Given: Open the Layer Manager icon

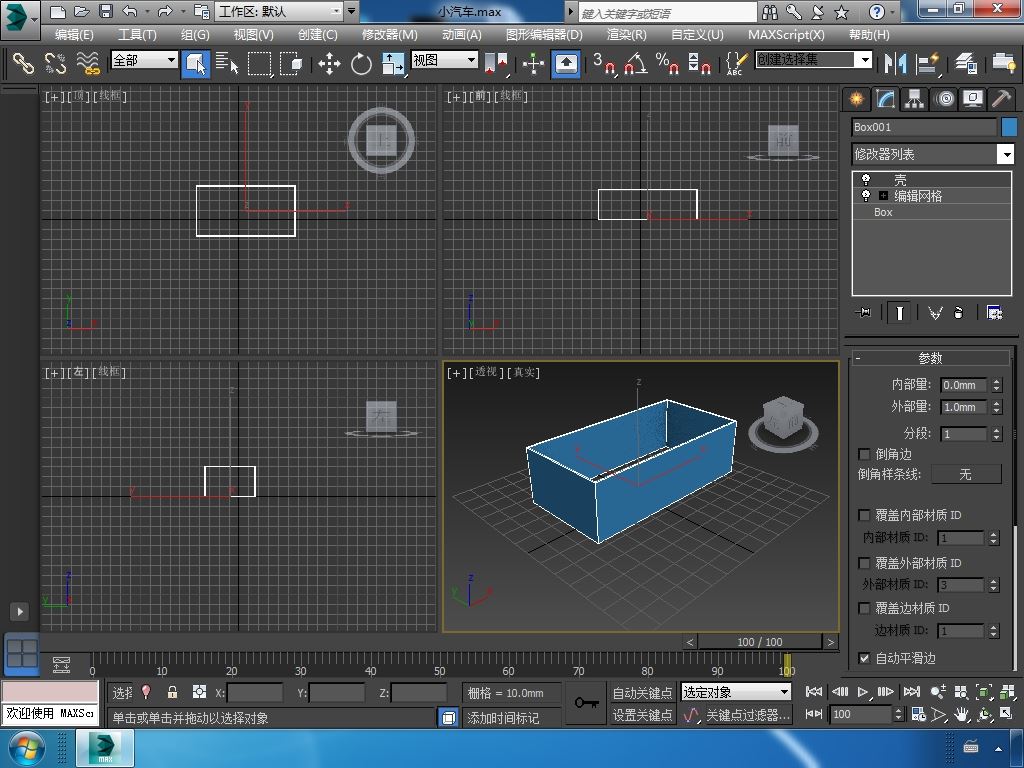Looking at the screenshot, I should [x=965, y=63].
